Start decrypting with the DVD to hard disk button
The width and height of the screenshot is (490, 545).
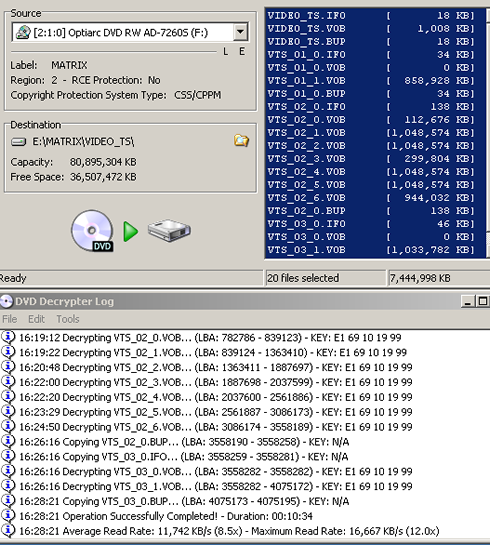point(131,231)
